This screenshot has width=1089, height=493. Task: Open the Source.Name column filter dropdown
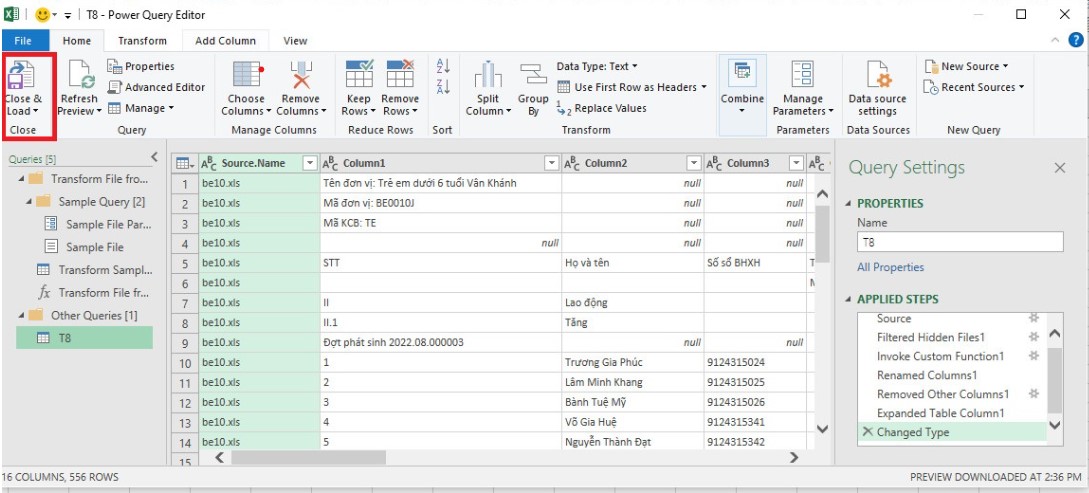(x=310, y=163)
